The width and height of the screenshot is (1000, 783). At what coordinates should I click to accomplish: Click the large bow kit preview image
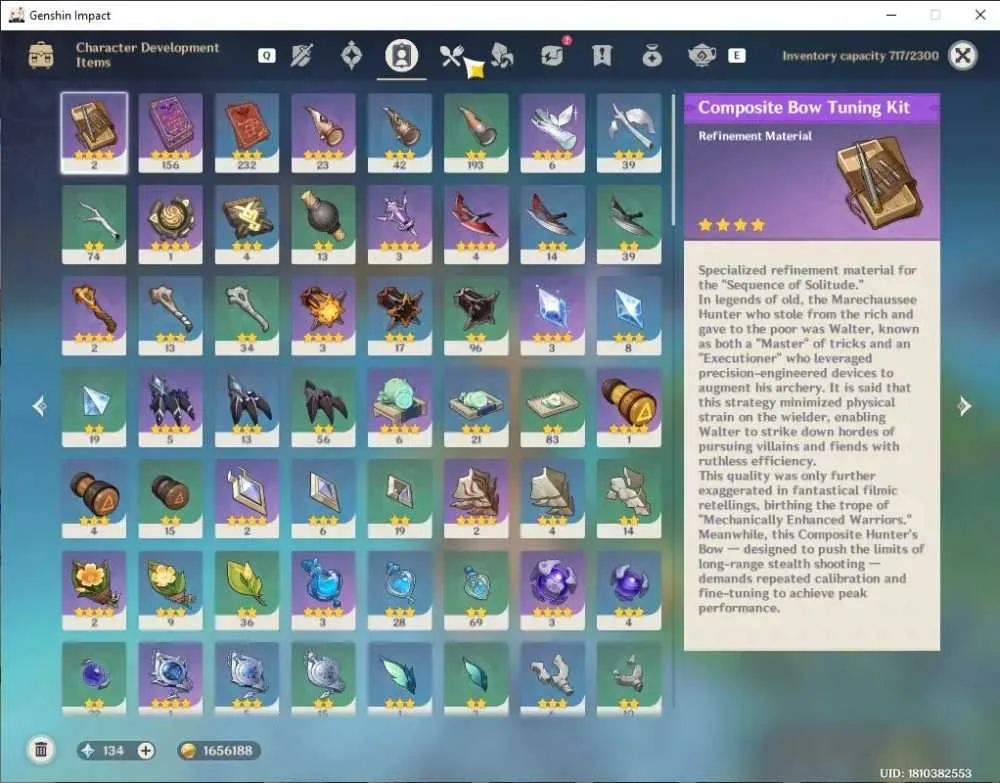pos(879,183)
